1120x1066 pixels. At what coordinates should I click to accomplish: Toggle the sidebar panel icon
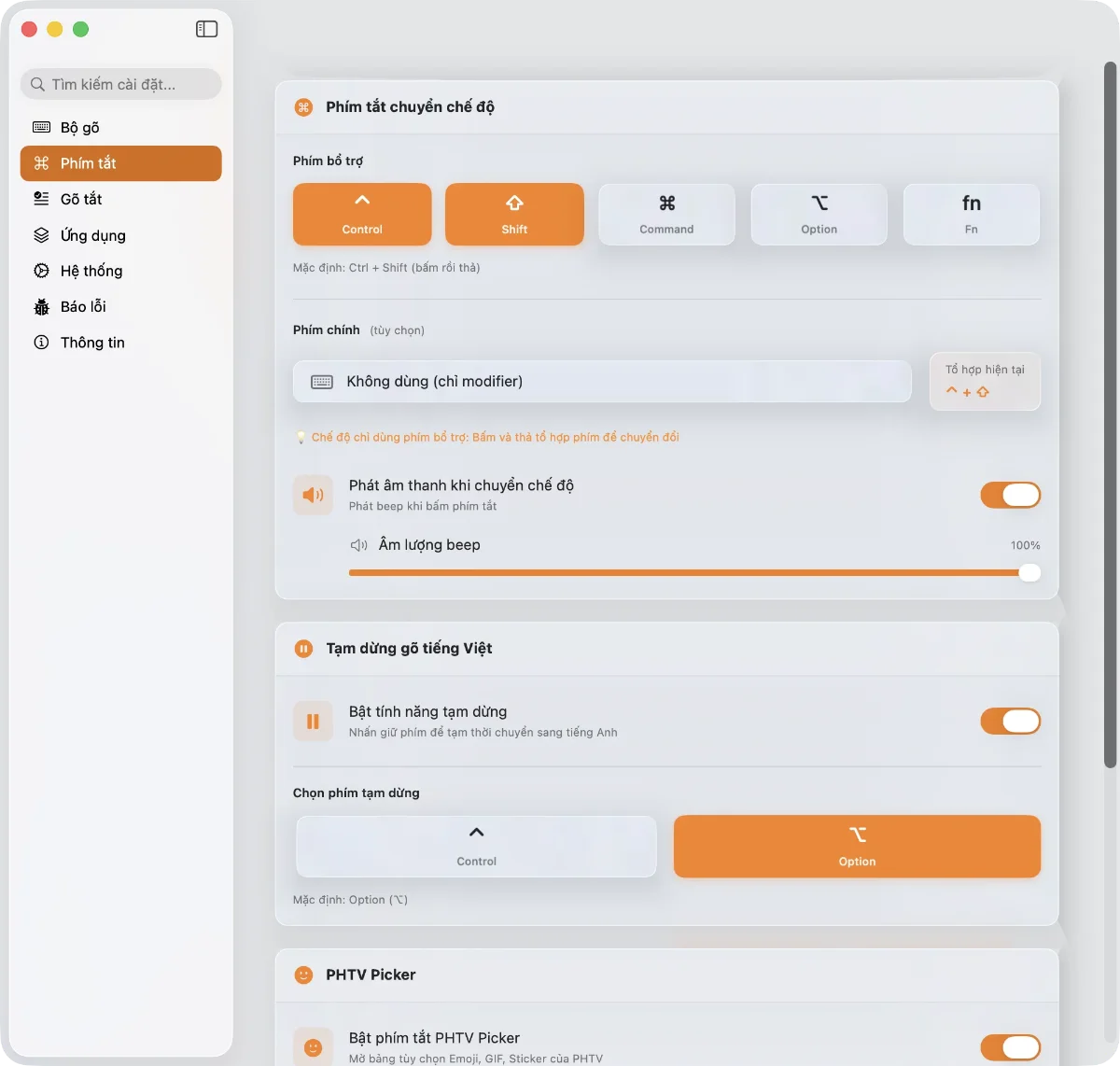tap(206, 29)
